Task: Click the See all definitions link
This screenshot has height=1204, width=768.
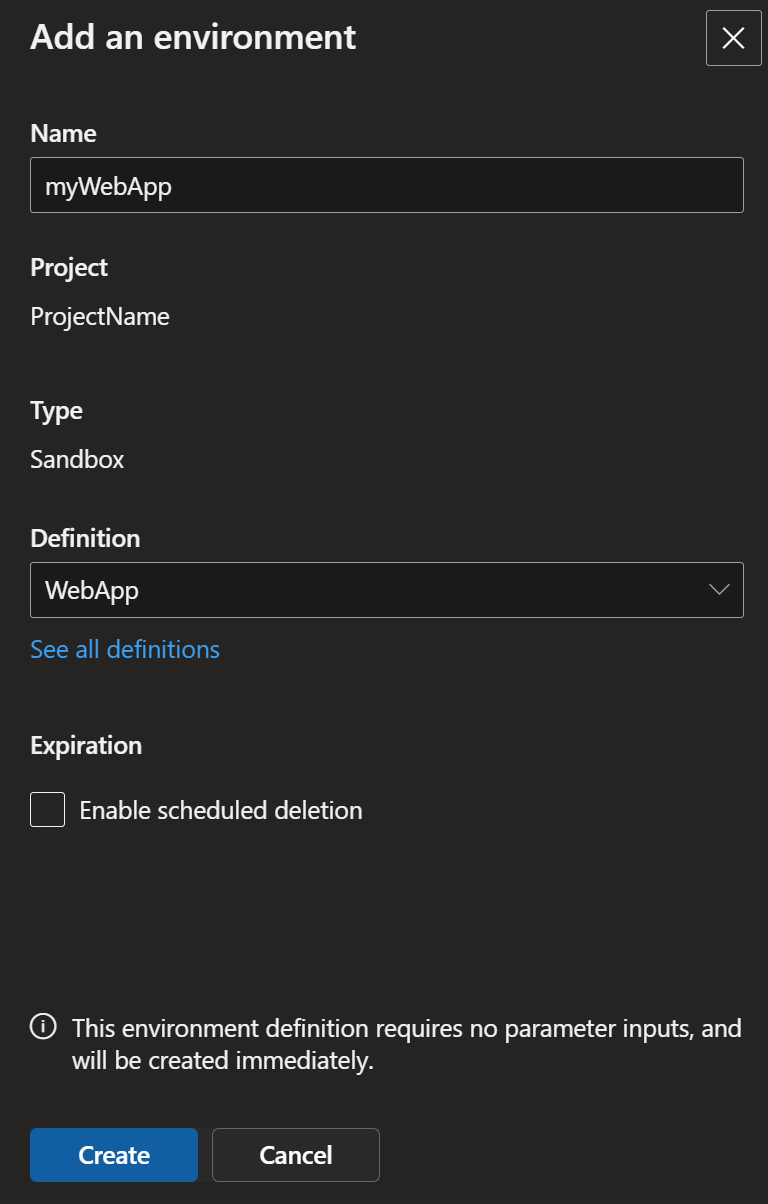Action: [125, 649]
